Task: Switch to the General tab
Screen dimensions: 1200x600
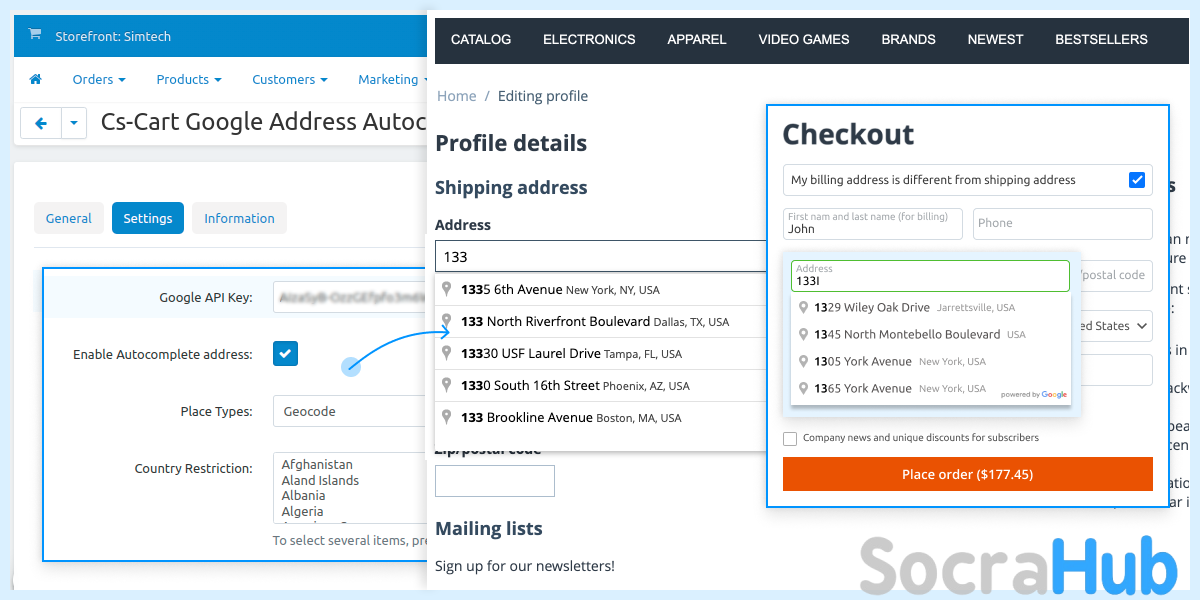Action: pos(69,218)
